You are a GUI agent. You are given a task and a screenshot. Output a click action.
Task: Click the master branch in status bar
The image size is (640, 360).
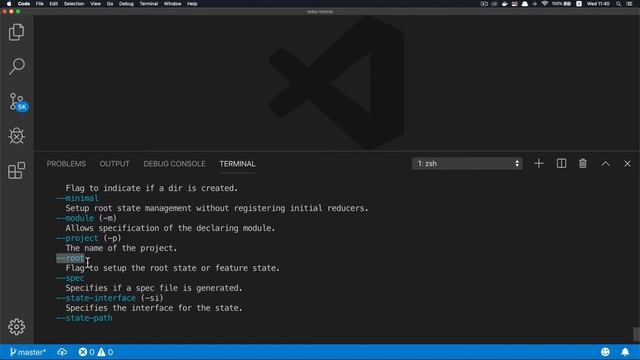click(x=28, y=352)
